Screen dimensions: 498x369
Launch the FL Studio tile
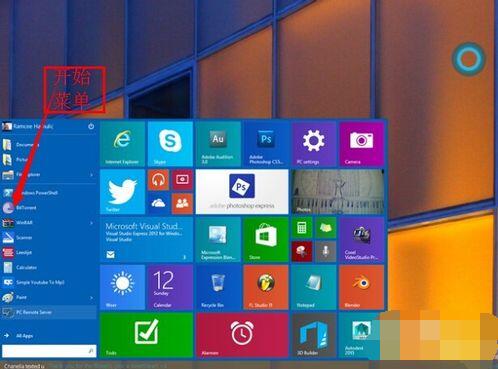tap(266, 287)
